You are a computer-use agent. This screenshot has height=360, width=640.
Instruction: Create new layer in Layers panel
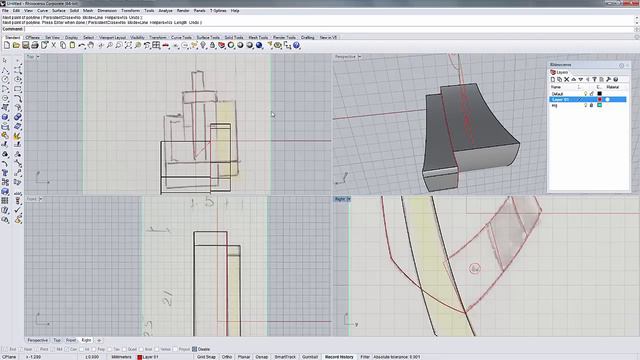tap(553, 80)
